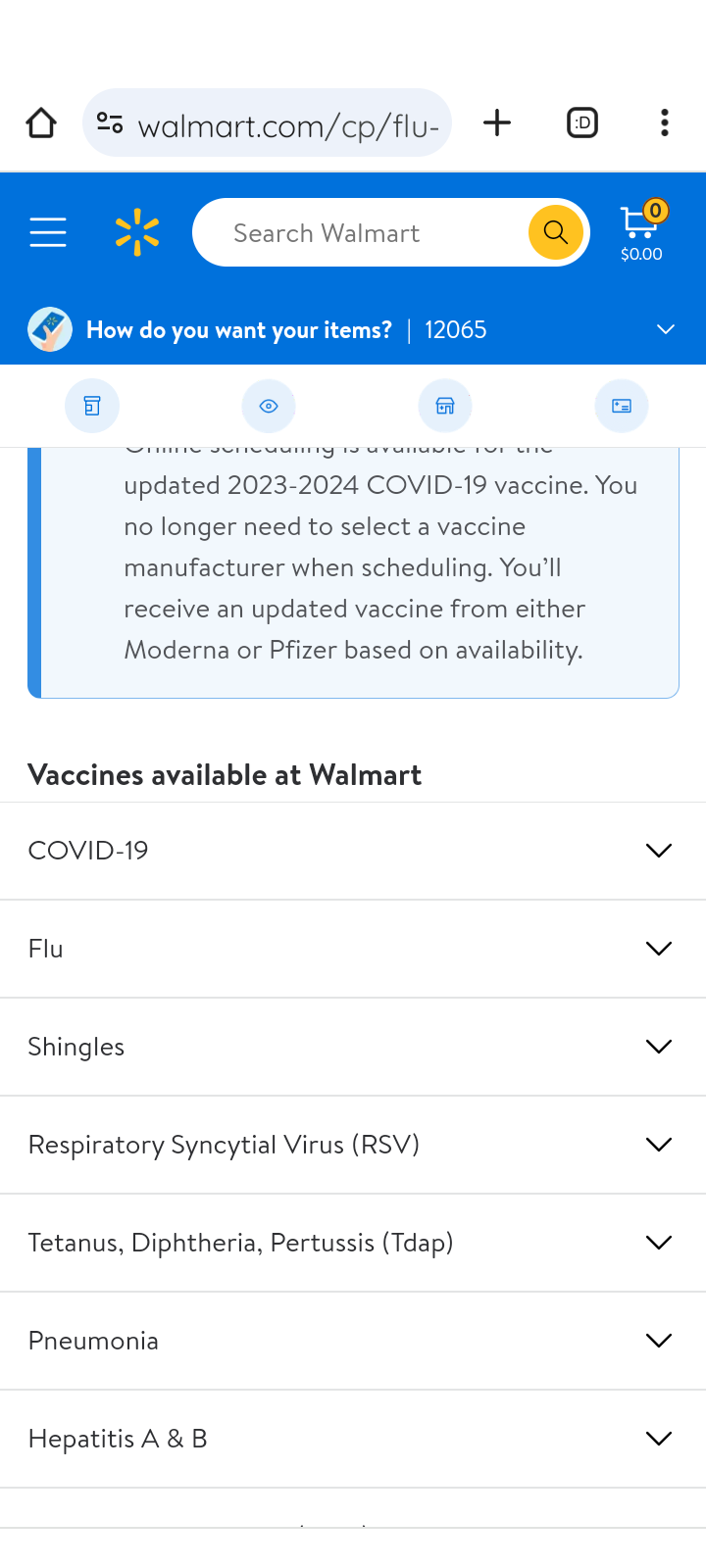Click the Walmart spark logo
Screen dimensions: 706x1568
click(137, 233)
